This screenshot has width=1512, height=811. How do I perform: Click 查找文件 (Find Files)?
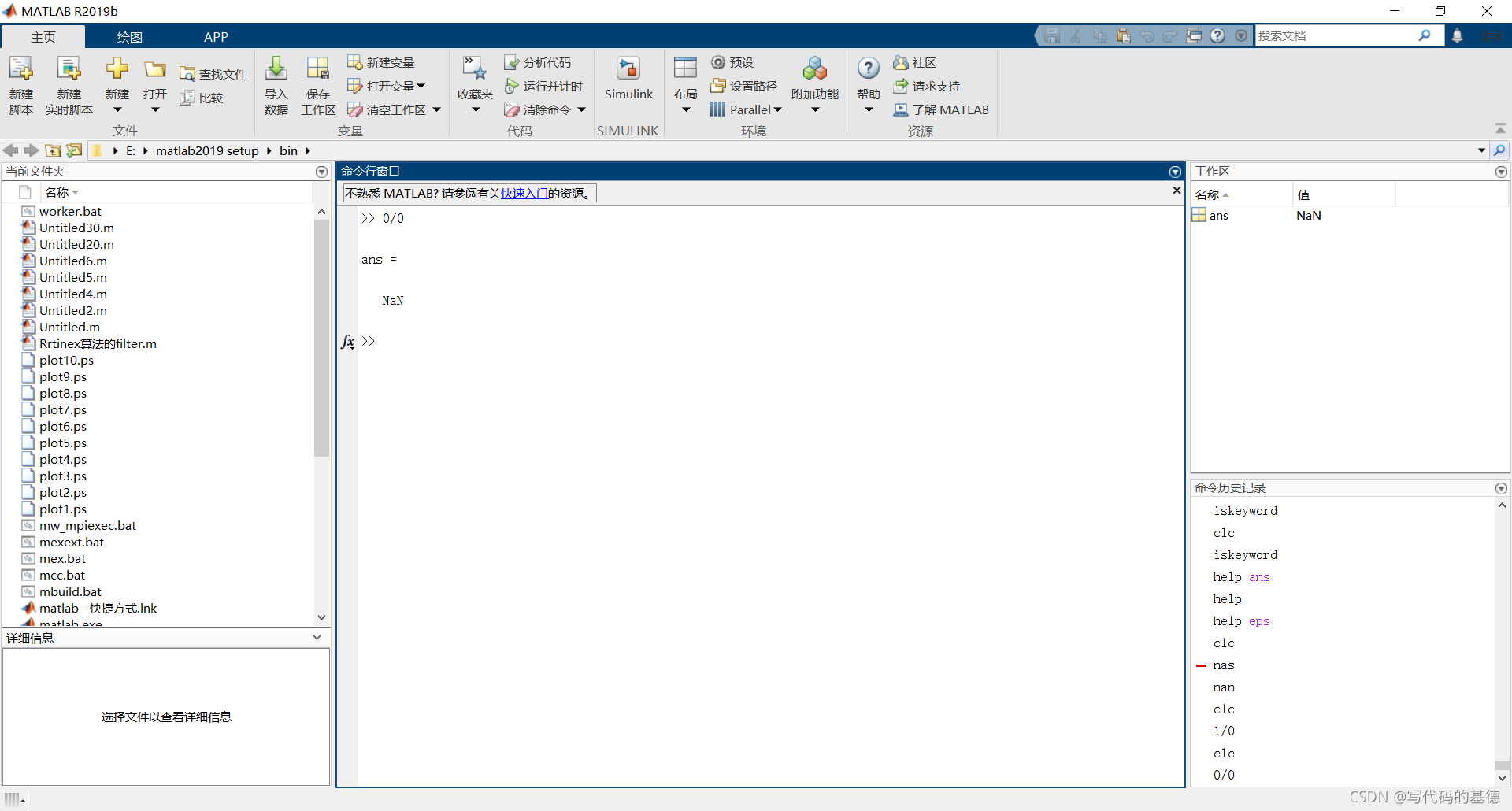point(213,74)
